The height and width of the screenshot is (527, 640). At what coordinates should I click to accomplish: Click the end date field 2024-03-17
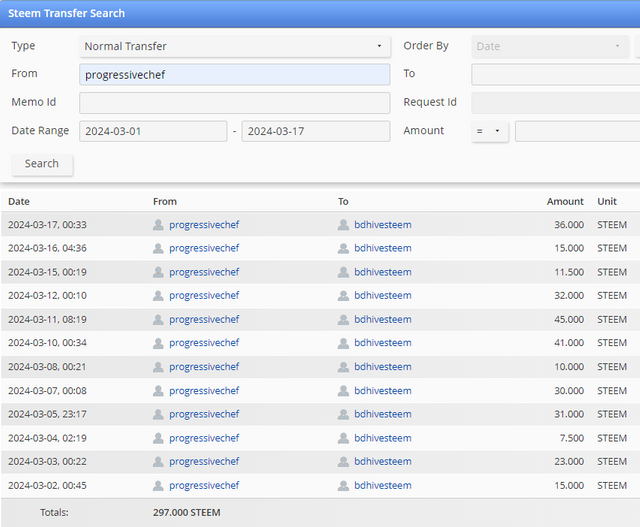pos(316,131)
